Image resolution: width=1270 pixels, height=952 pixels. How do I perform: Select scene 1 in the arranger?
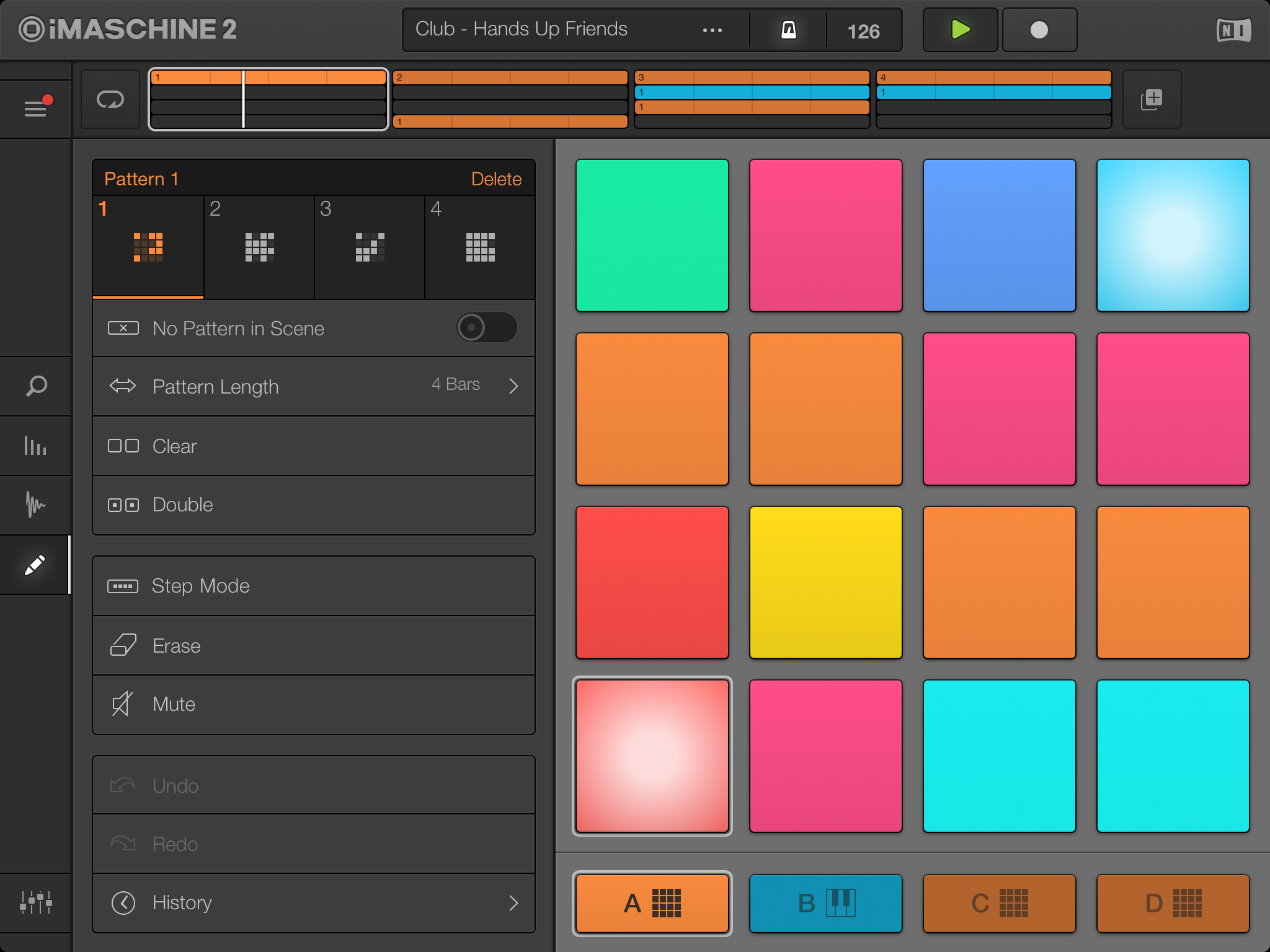click(269, 99)
